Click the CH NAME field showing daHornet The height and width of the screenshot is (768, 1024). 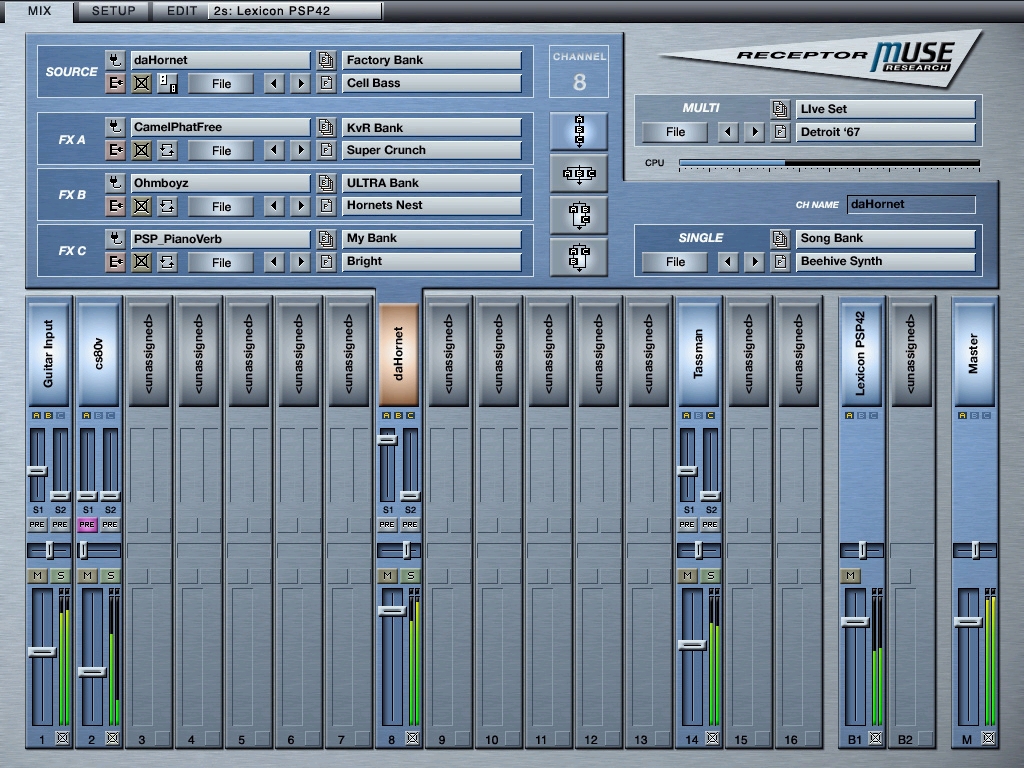(x=912, y=204)
